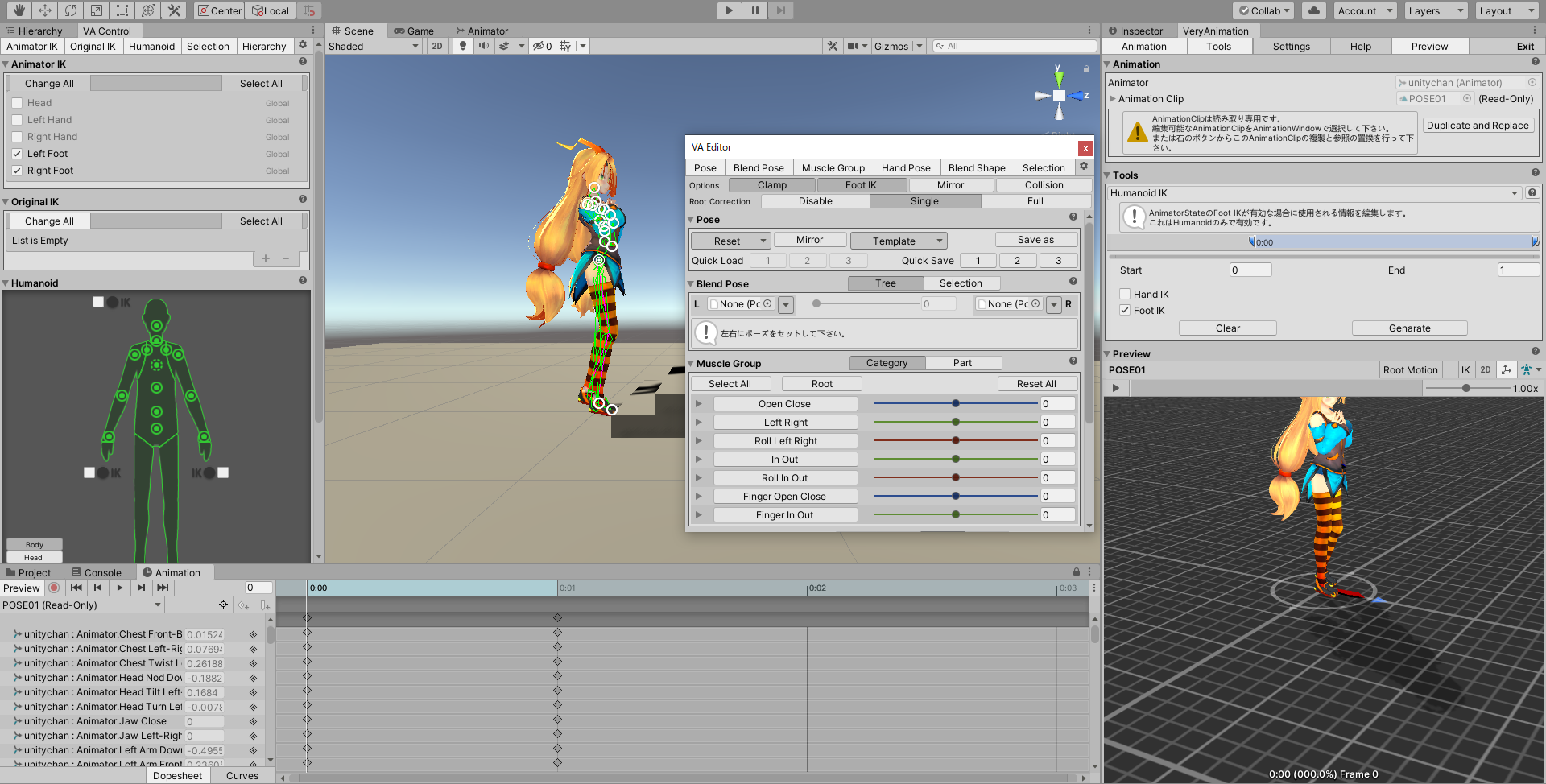Enable Hand IK in Tools panel

tap(1125, 295)
